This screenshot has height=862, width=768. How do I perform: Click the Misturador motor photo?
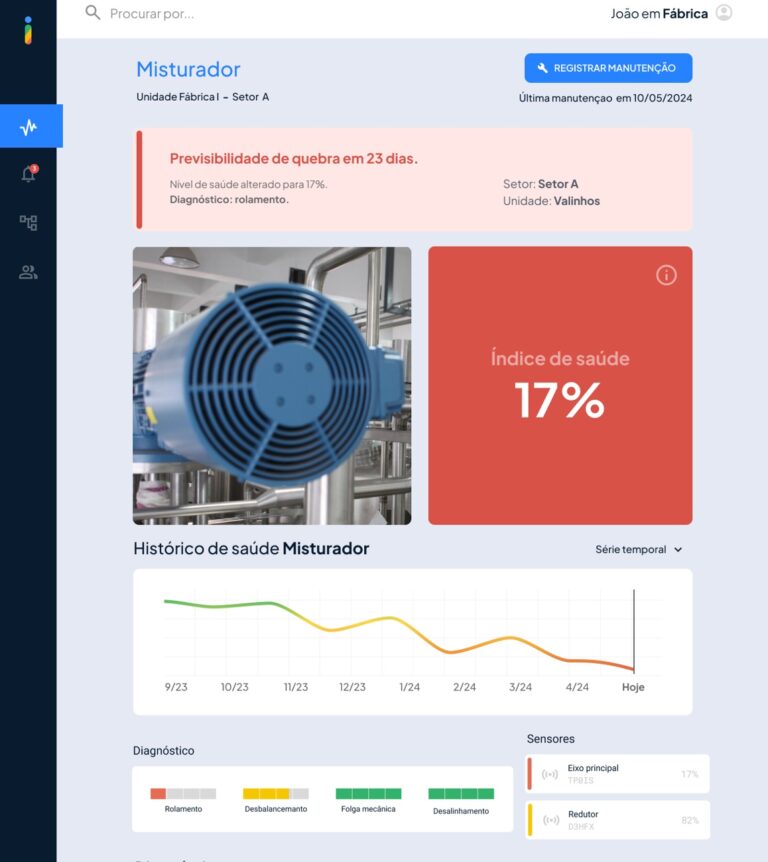(x=272, y=386)
